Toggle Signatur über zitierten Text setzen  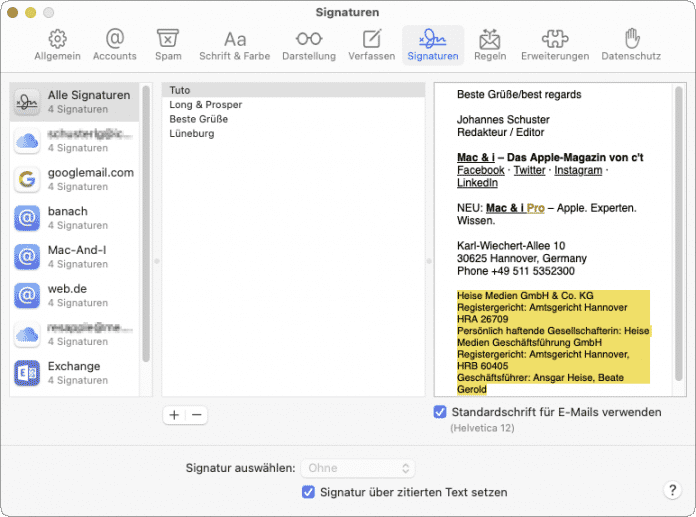pyautogui.click(x=308, y=492)
